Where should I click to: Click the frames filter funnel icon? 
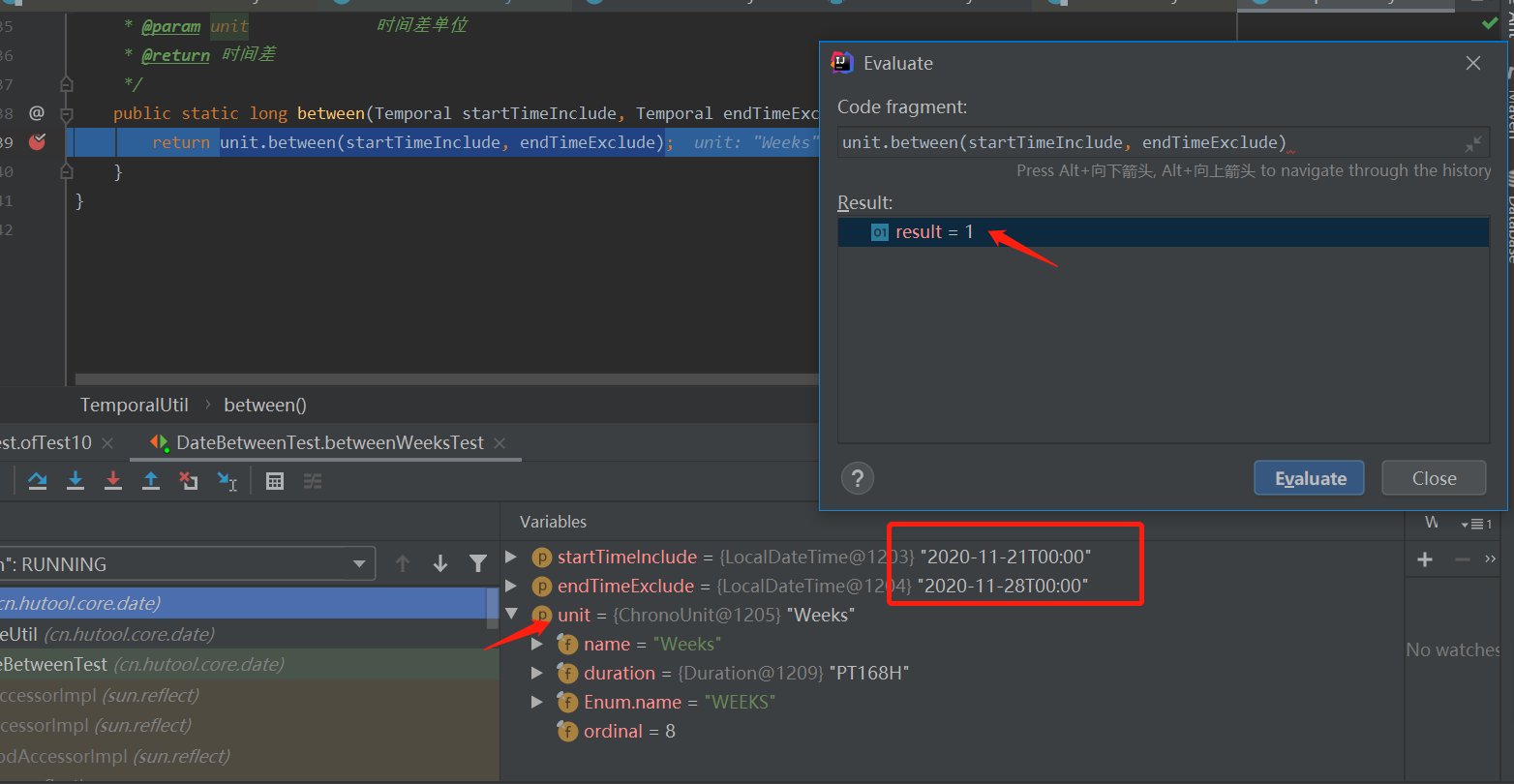coord(478,563)
